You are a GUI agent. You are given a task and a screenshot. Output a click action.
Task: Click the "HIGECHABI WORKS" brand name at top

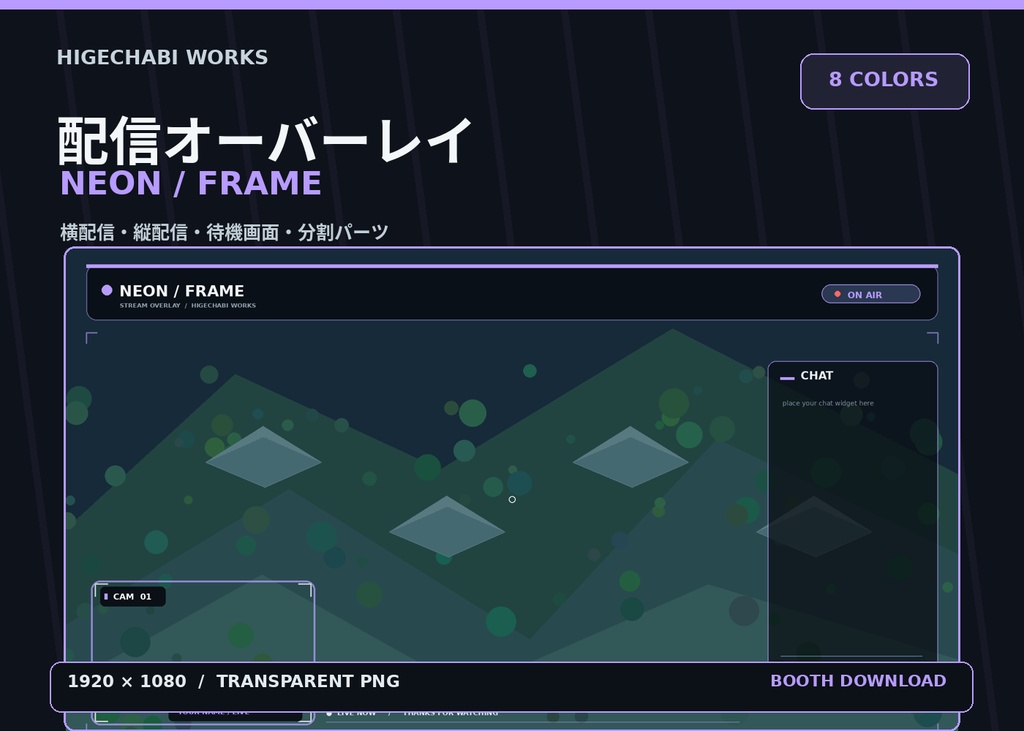click(163, 57)
